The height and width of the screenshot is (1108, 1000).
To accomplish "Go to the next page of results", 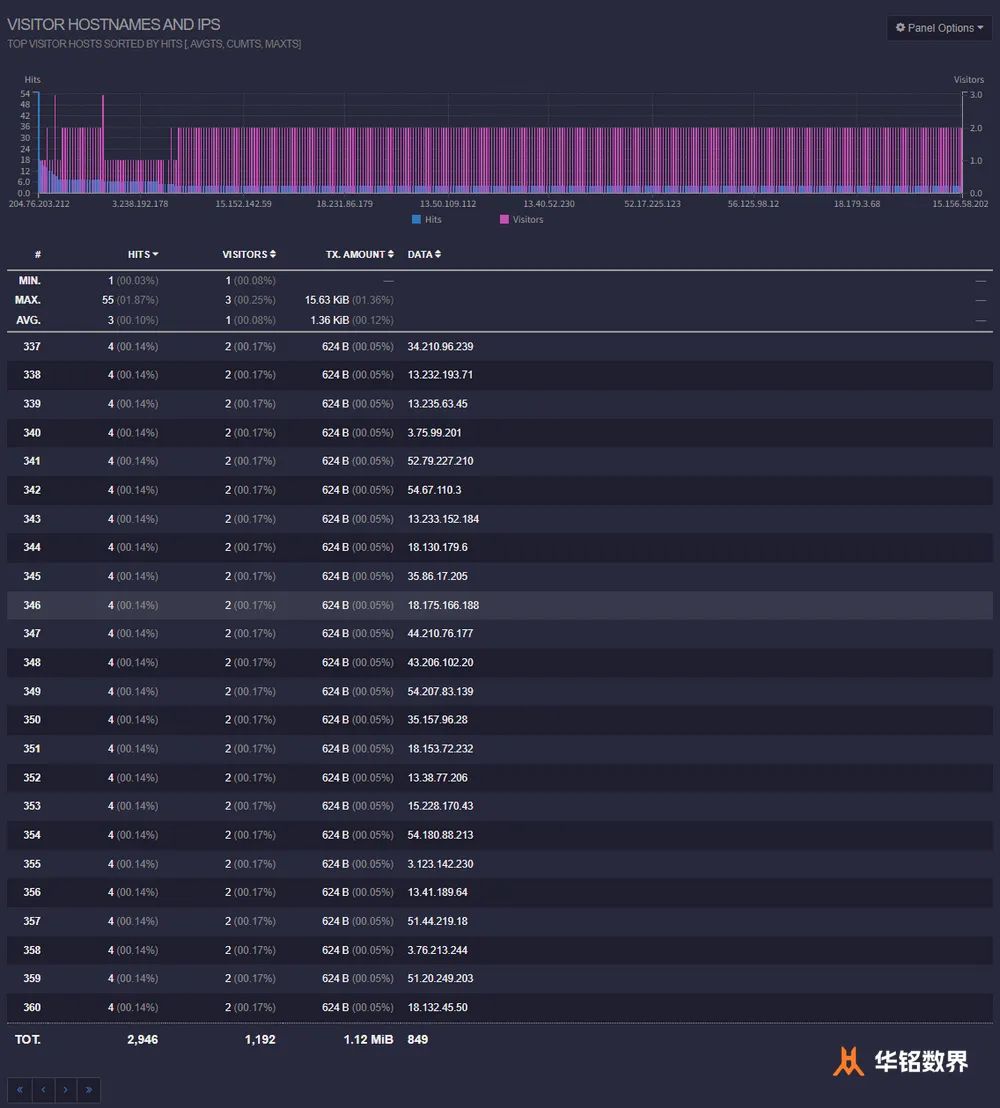I will pos(66,1090).
